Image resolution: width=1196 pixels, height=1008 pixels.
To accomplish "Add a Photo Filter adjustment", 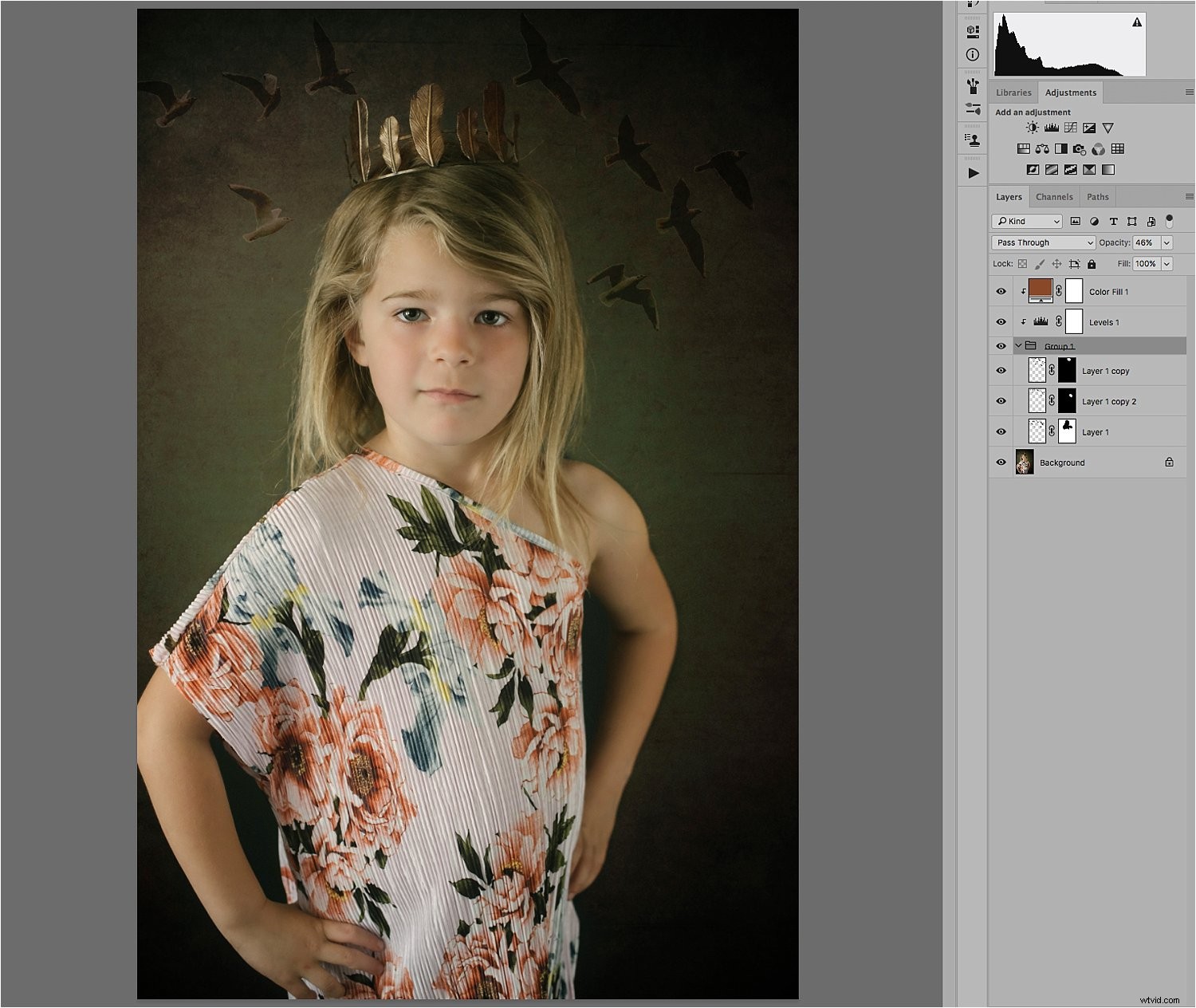I will pos(1078,148).
